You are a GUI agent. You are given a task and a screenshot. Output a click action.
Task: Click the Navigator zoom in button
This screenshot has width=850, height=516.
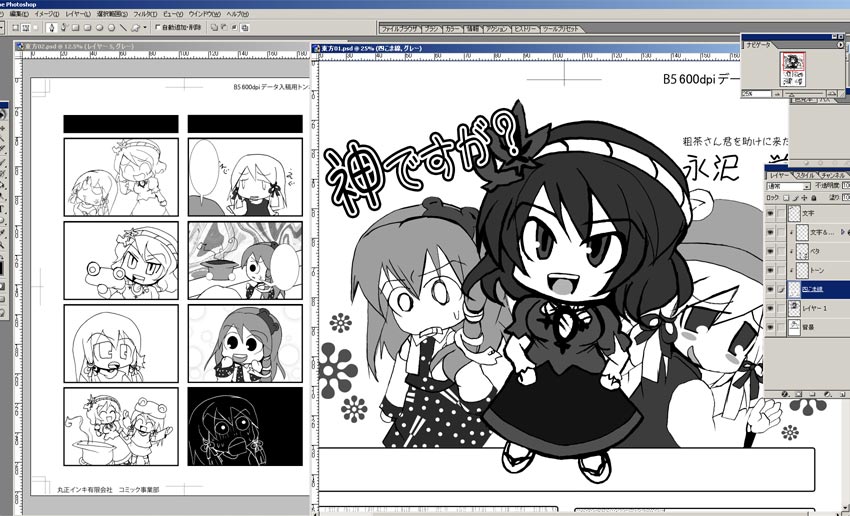click(832, 94)
